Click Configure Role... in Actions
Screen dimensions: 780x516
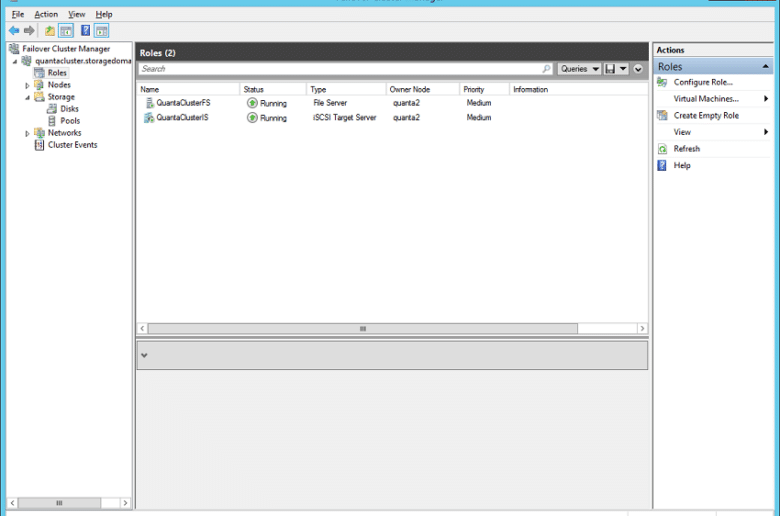pos(703,82)
